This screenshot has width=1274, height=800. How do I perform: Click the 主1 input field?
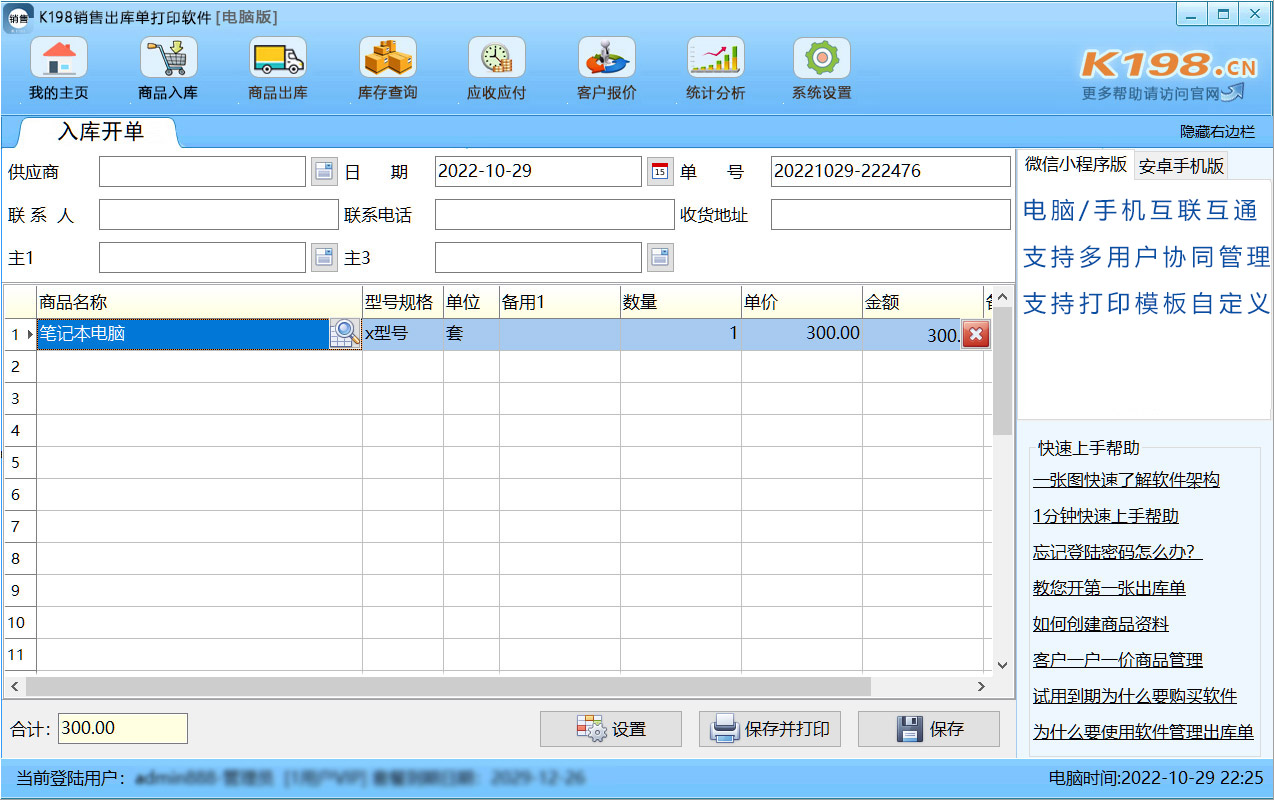coord(202,258)
